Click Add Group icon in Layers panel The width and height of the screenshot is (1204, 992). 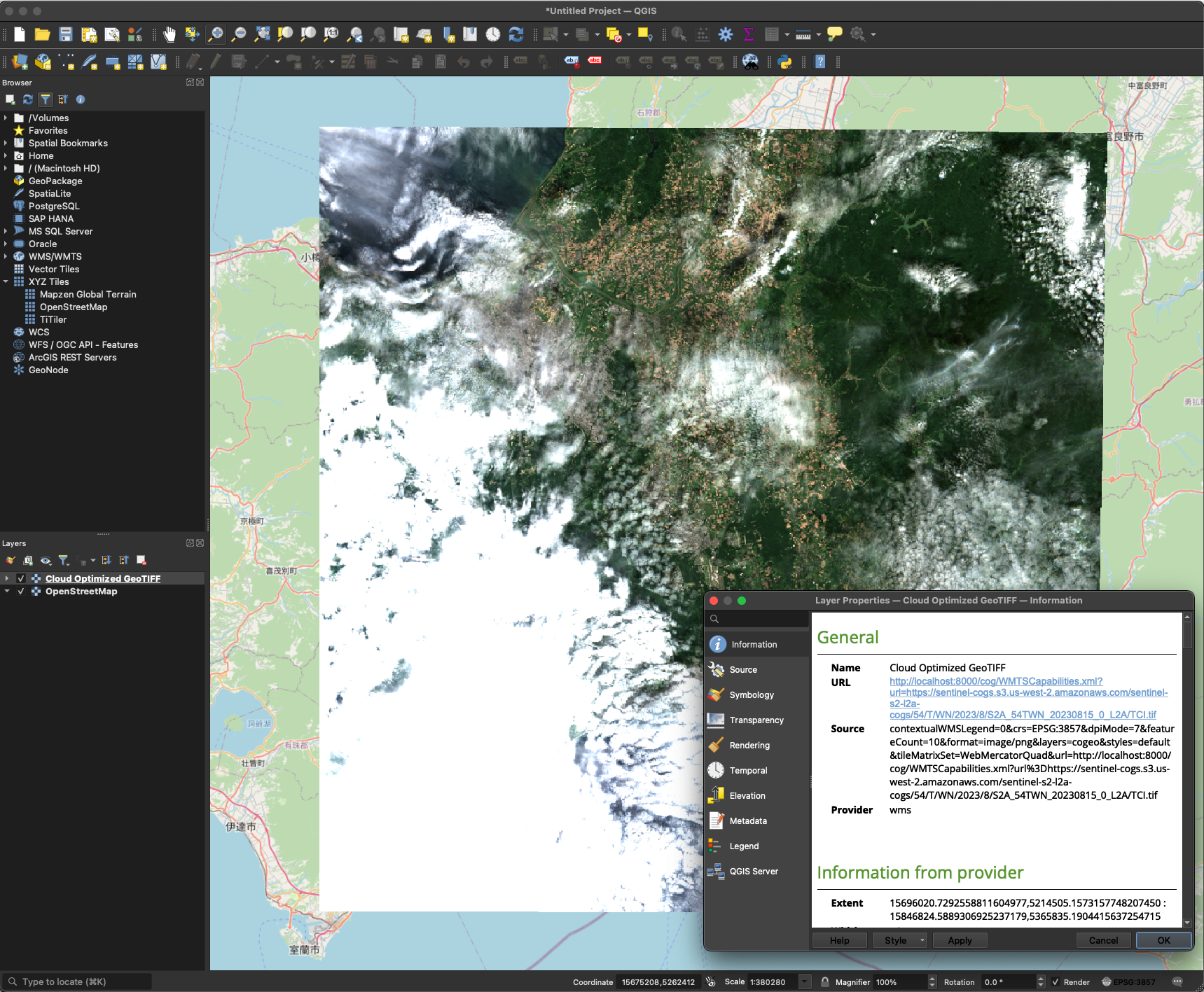tap(28, 560)
